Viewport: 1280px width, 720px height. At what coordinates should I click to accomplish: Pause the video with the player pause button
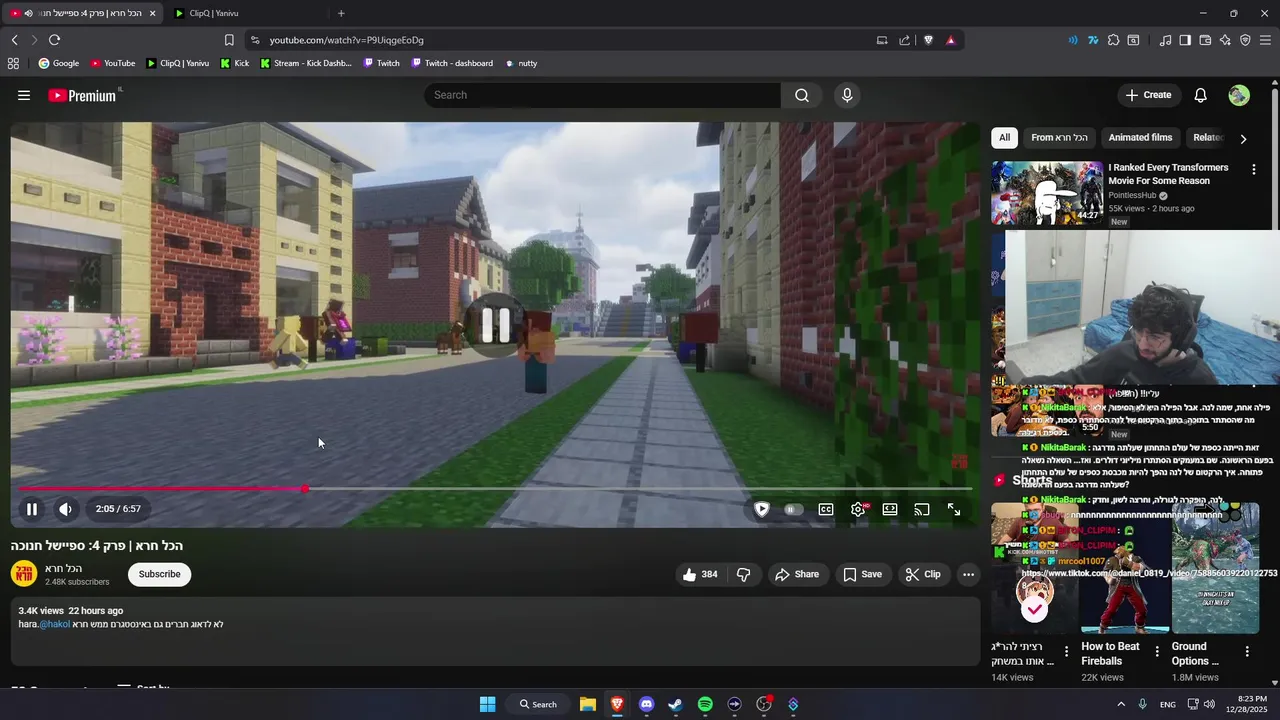(32, 509)
